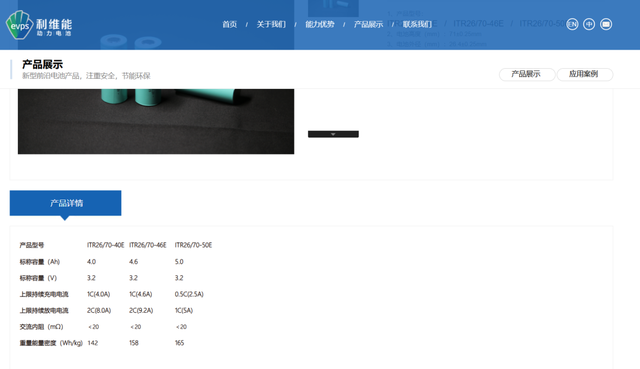Click the 重量能量密度 (Wh/kg) row label
Image resolution: width=640 pixels, height=369 pixels.
[51, 343]
